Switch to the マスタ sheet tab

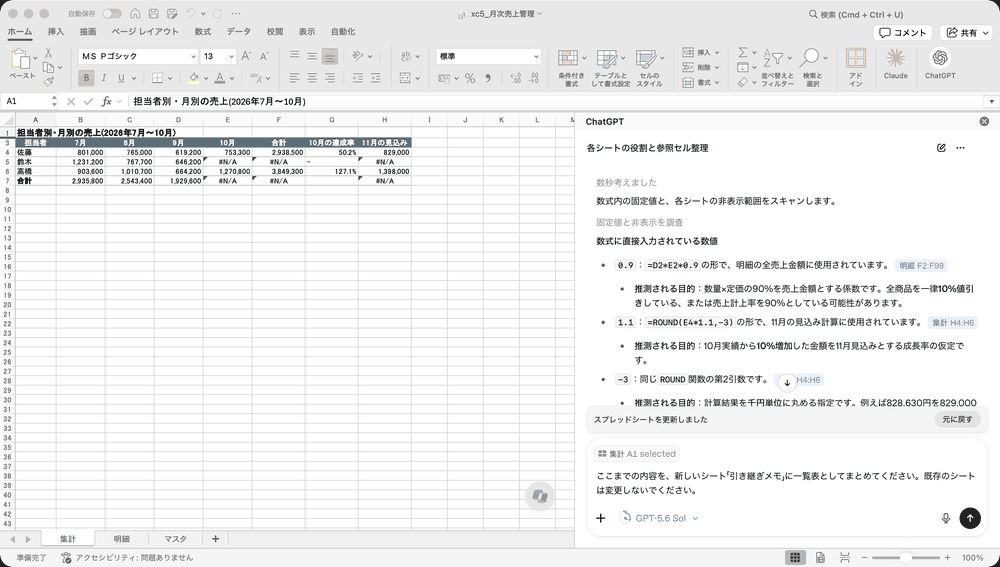pos(175,539)
